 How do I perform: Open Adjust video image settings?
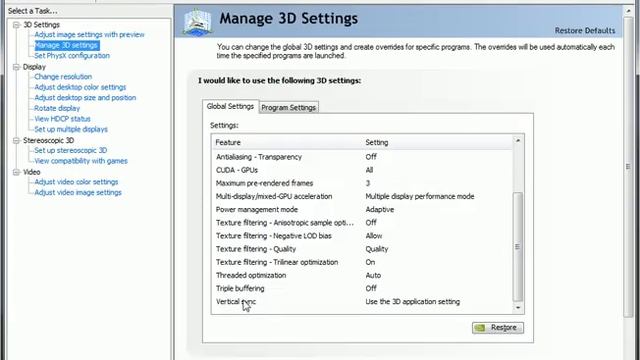(78, 193)
